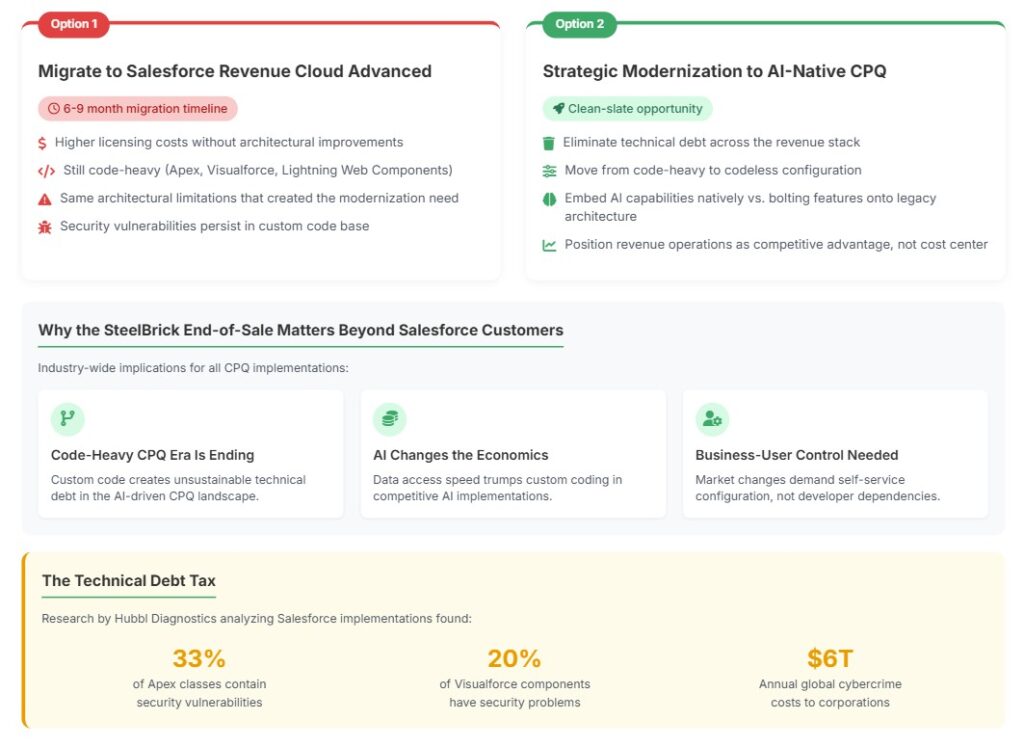Click the 33% Apex classes statistic
The height and width of the screenshot is (747, 1024).
[199, 658]
